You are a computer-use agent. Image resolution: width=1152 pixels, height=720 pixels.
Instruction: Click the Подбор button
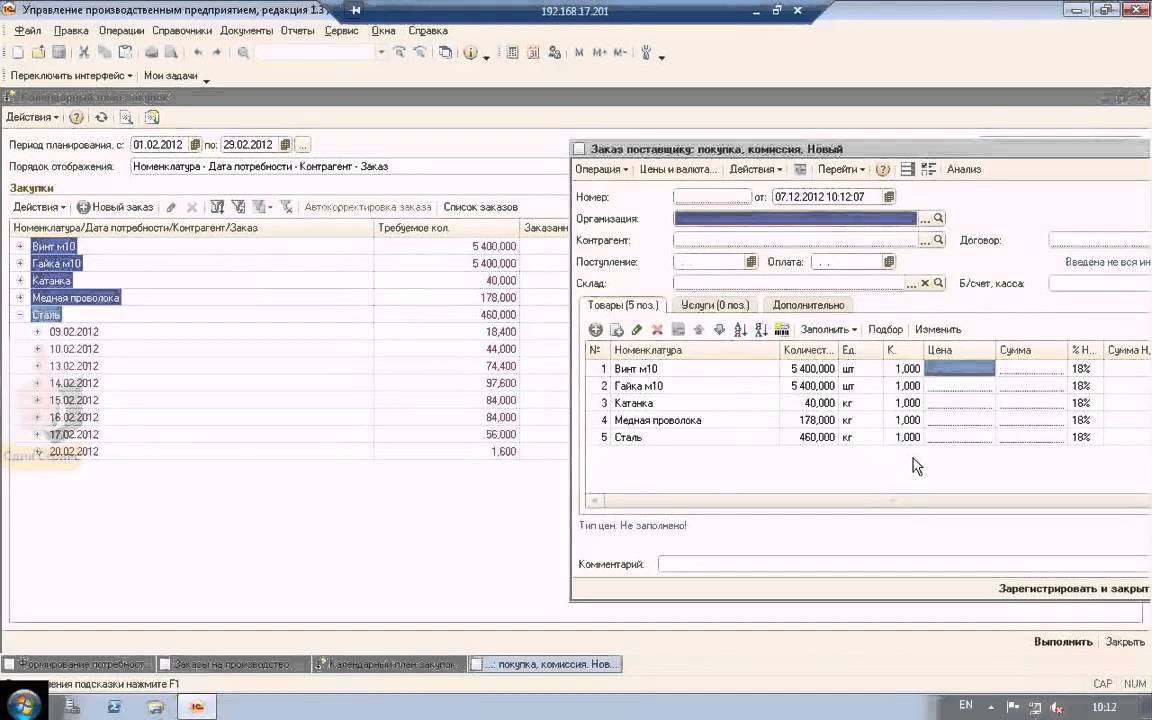(885, 330)
